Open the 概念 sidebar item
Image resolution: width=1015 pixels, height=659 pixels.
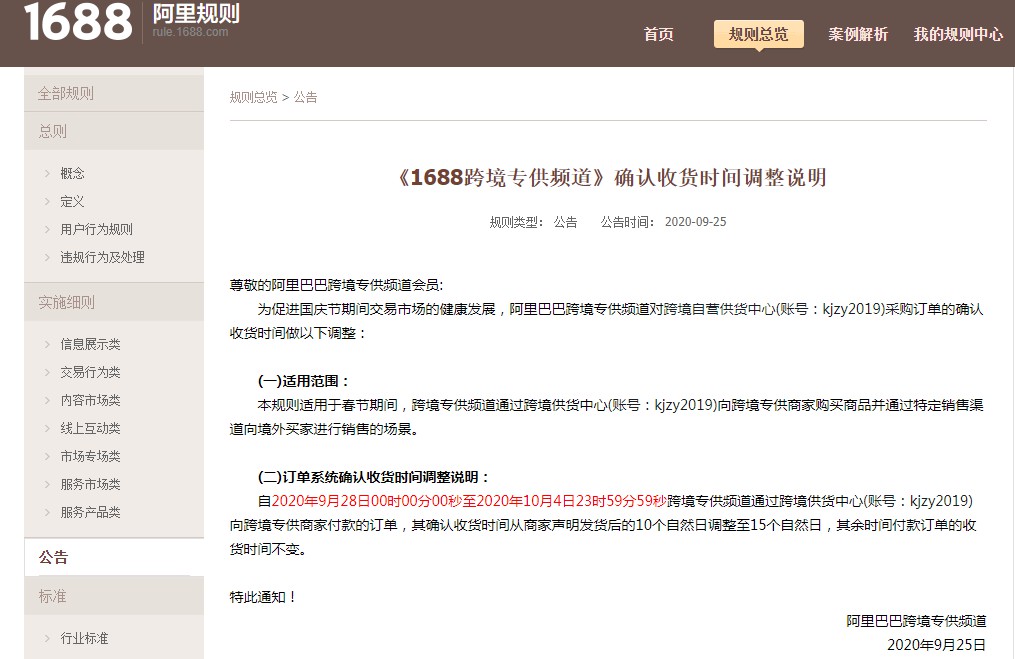coord(72,173)
